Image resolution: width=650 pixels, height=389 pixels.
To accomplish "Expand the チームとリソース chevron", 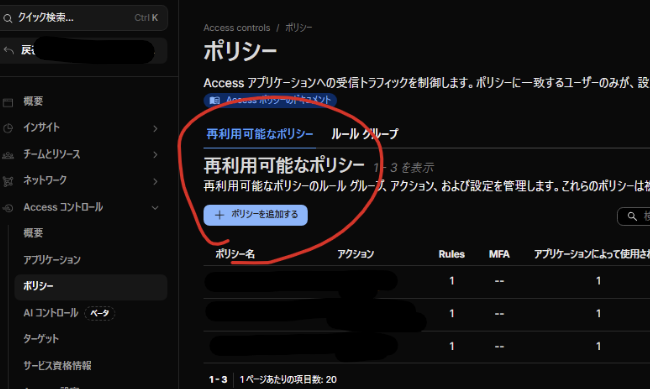I will (155, 155).
